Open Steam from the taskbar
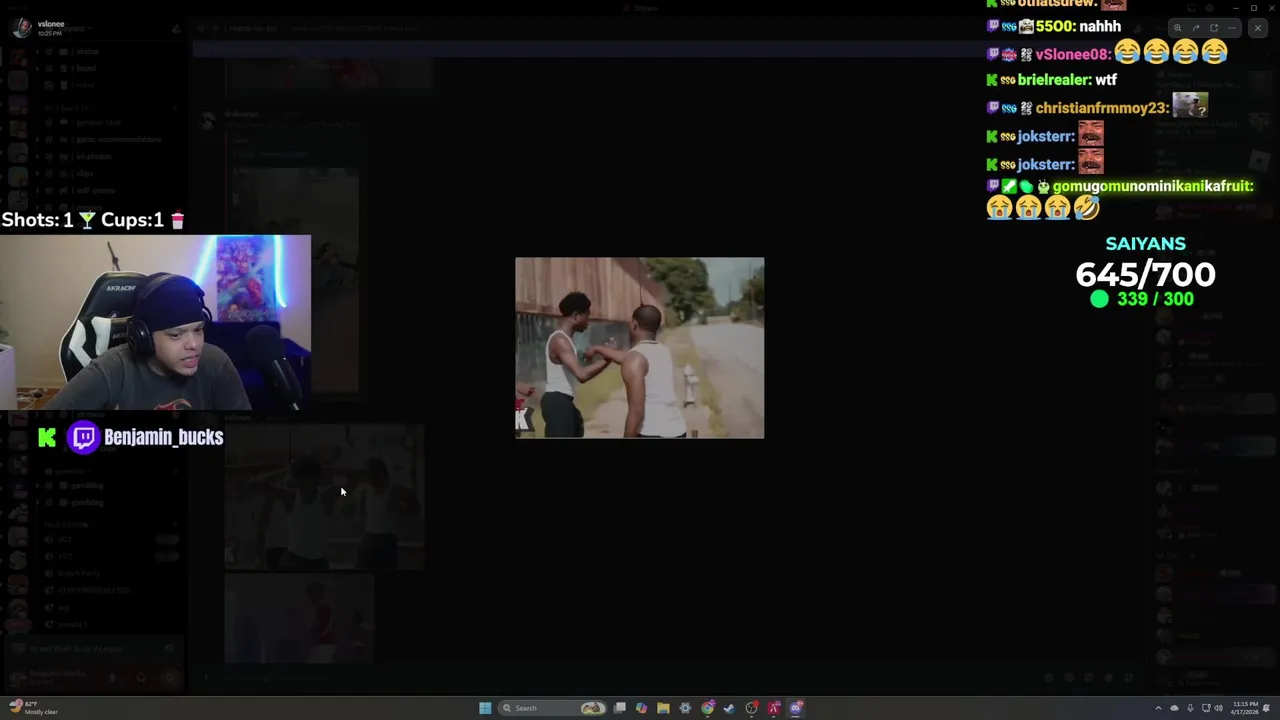This screenshot has height=720, width=1280. pos(729,708)
